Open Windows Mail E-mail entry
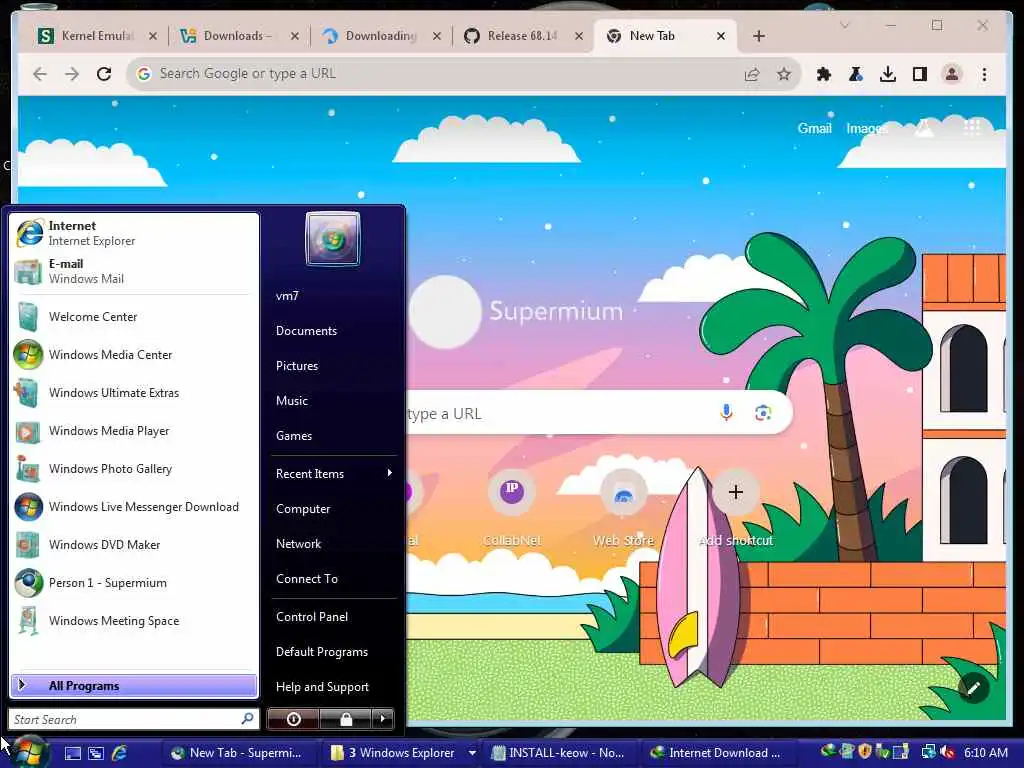The width and height of the screenshot is (1024, 768). (134, 271)
